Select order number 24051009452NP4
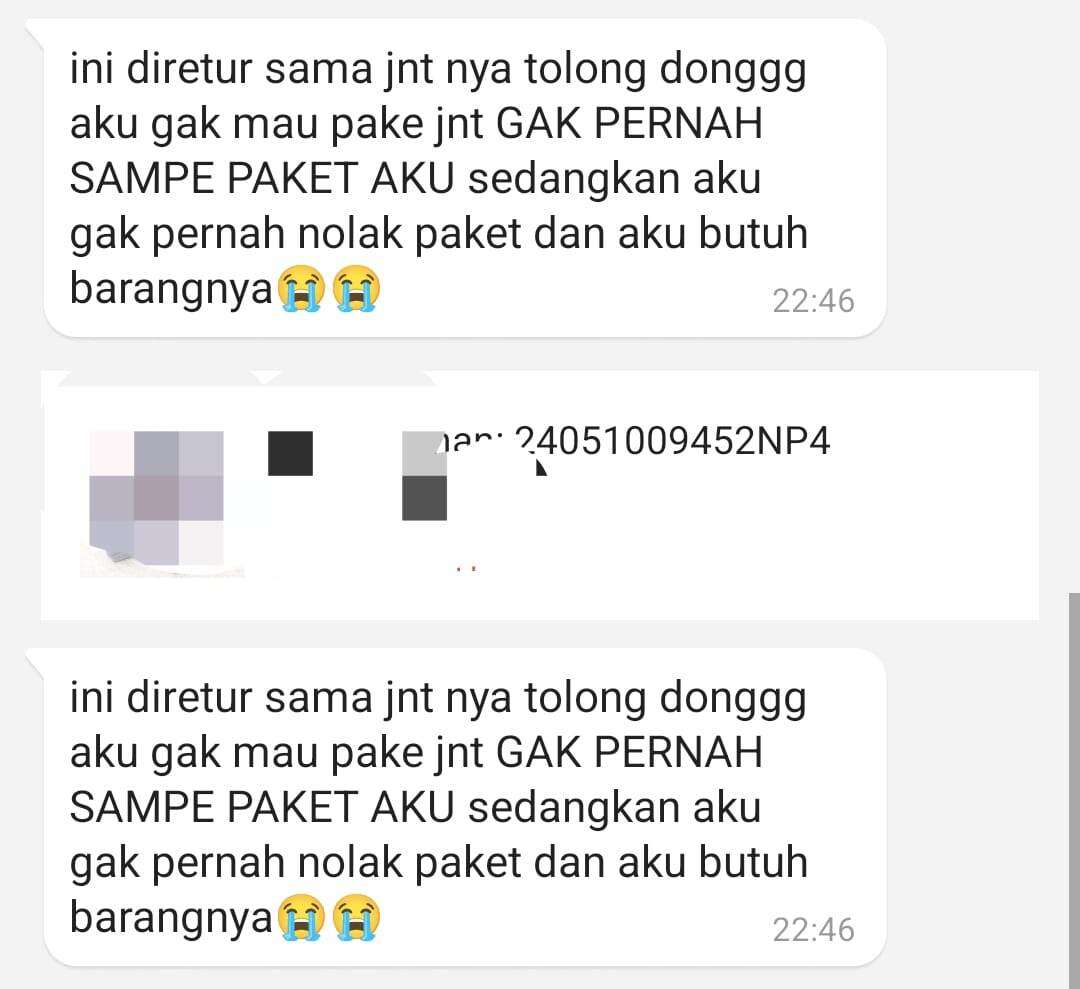 673,442
